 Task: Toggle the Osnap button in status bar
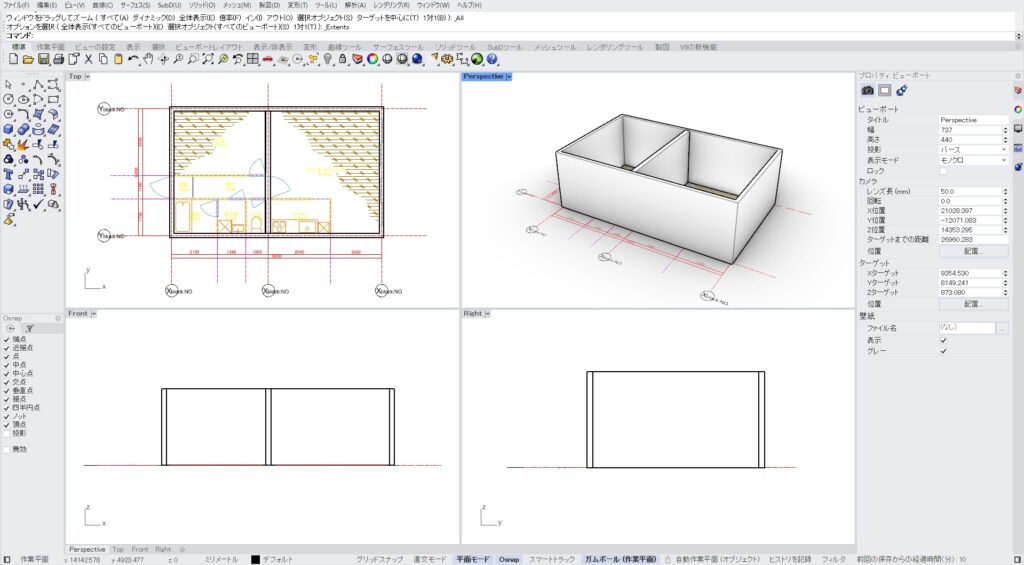click(x=510, y=559)
